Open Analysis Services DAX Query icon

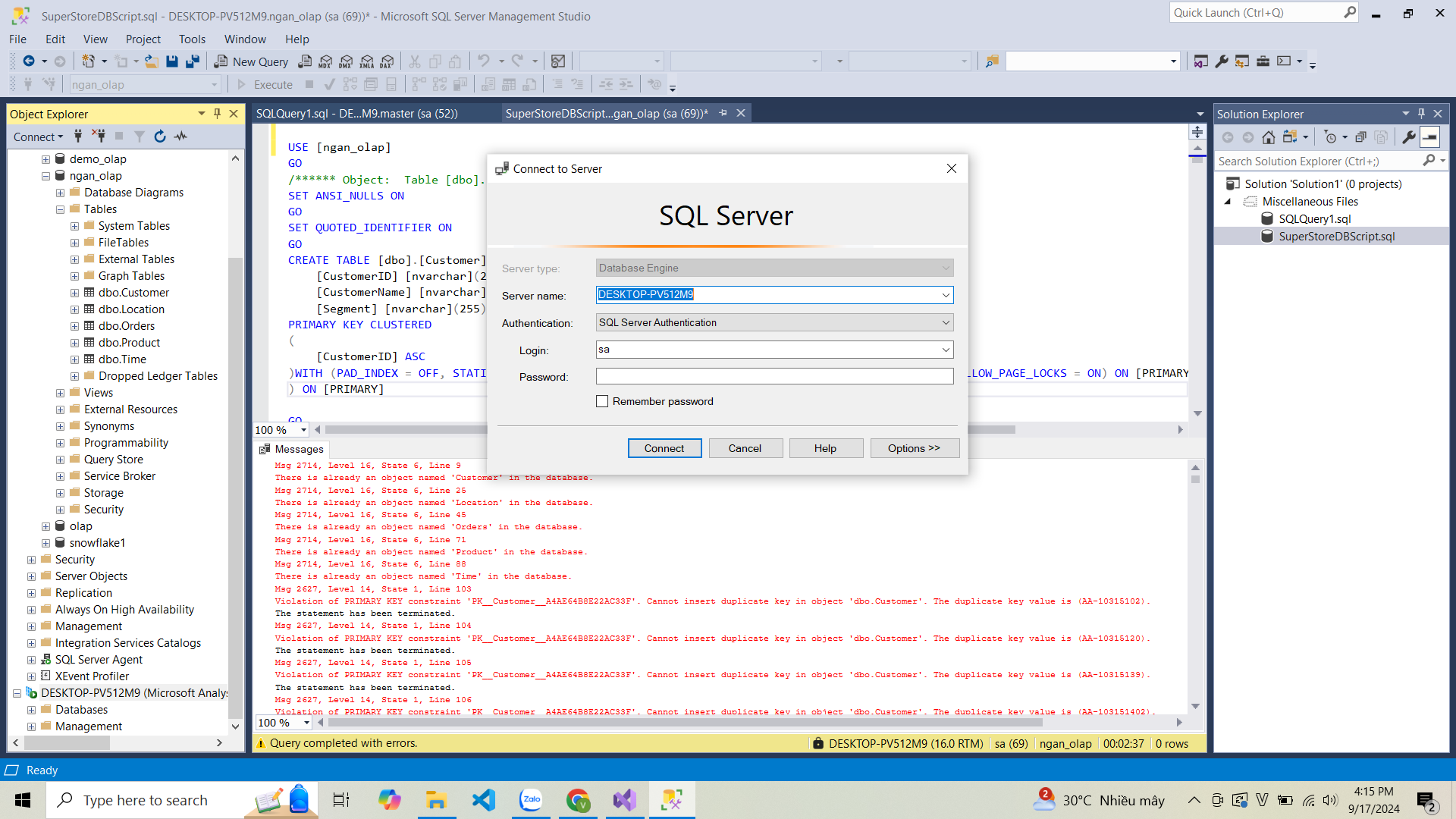(x=388, y=61)
